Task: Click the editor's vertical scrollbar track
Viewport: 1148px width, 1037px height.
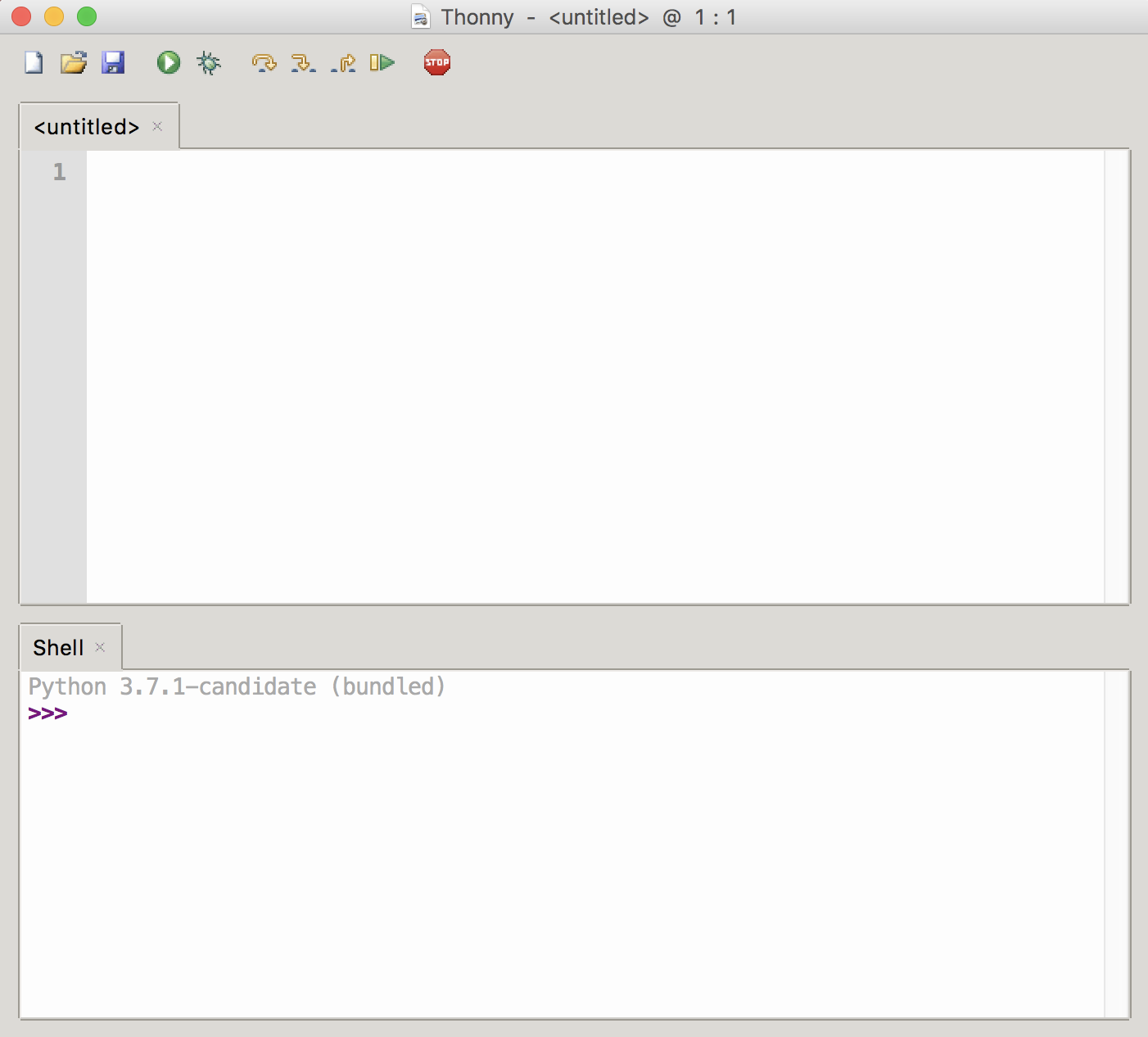Action: pyautogui.click(x=1116, y=377)
